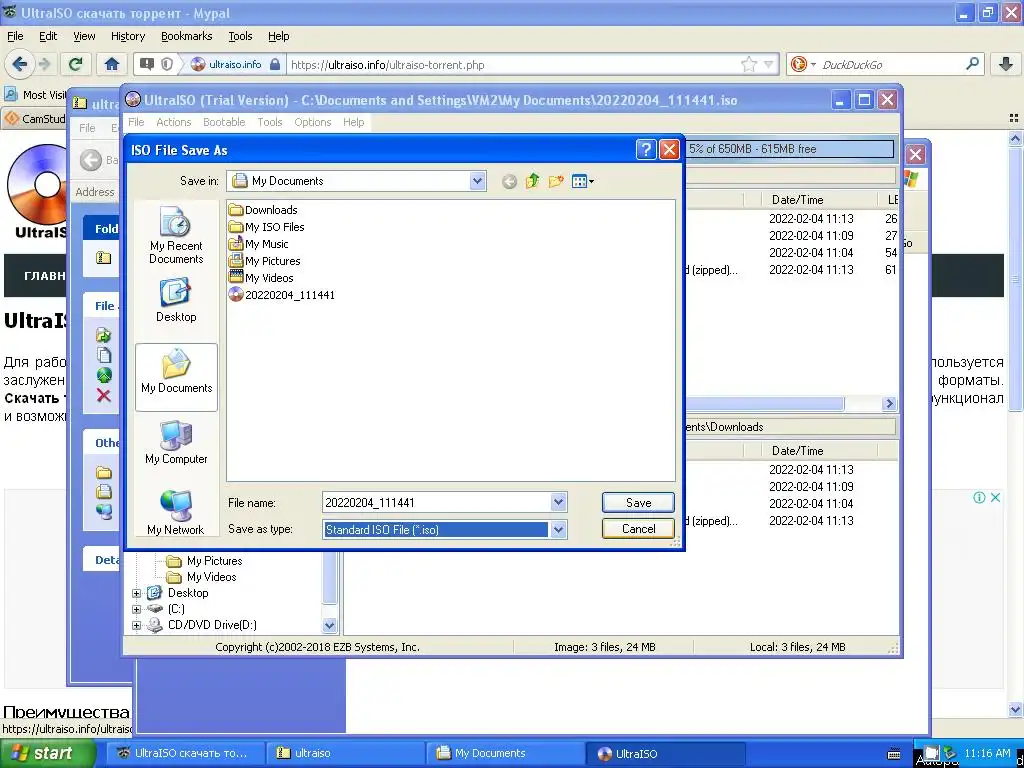Click the capacity bar showing 5% of 650MB

(789, 149)
